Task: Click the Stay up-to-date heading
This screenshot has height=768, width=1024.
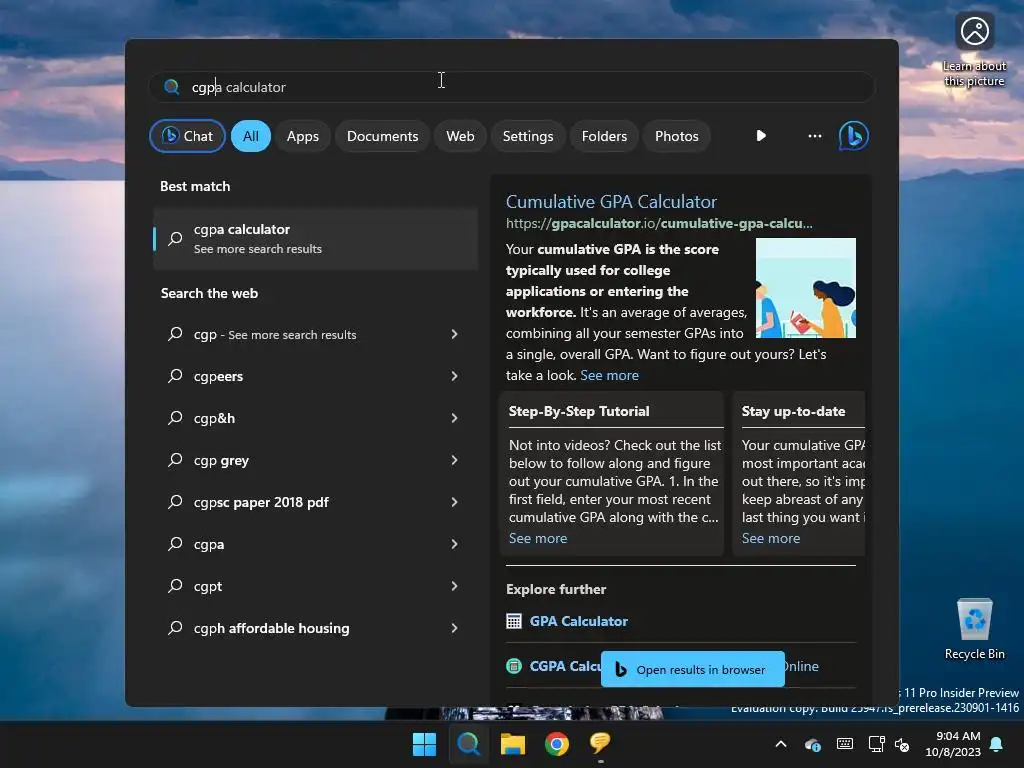Action: (x=793, y=411)
